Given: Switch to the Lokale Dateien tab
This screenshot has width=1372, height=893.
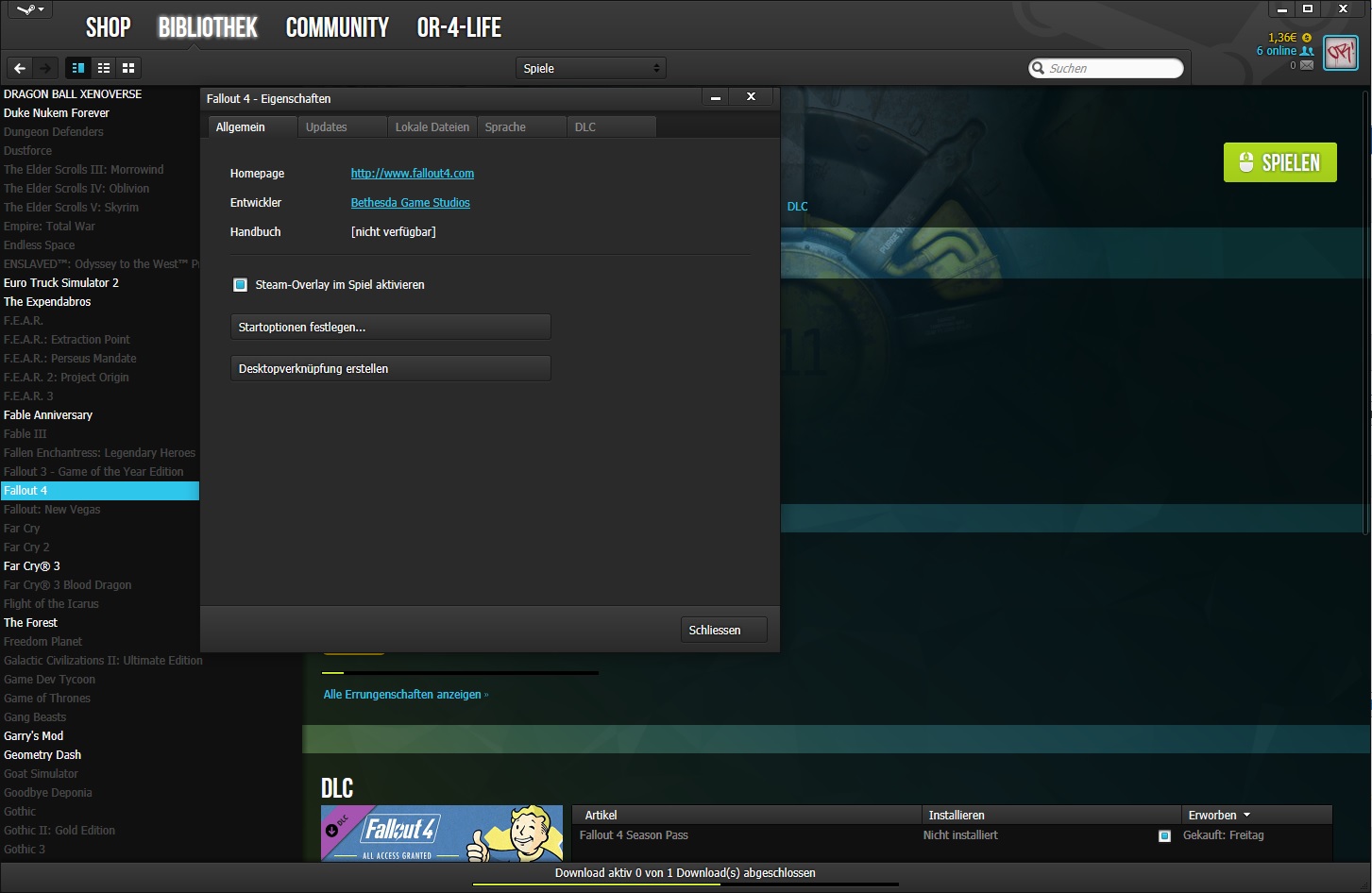Looking at the screenshot, I should pos(432,126).
